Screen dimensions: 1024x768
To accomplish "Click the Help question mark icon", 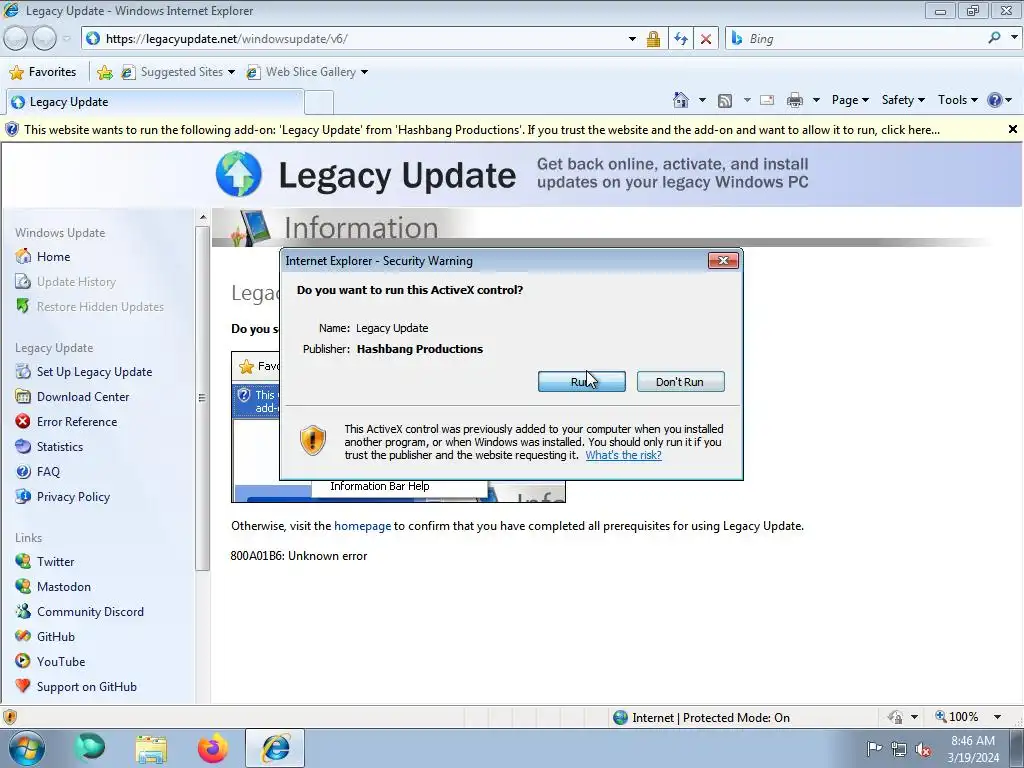I will click(995, 100).
